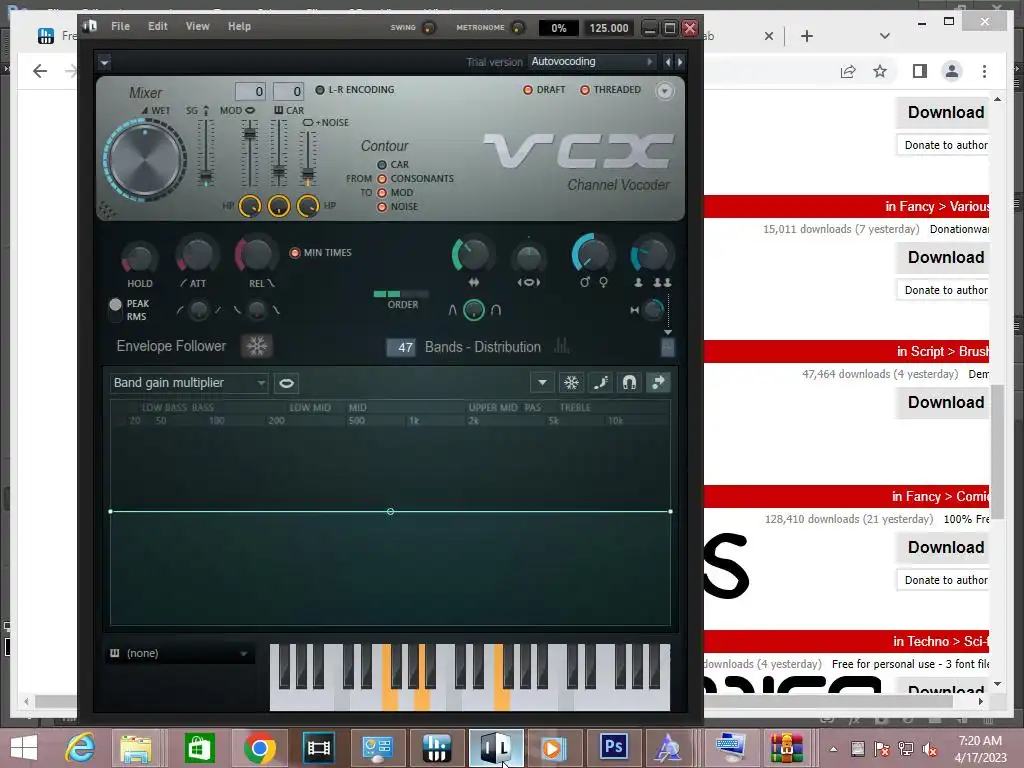Click the Order level indicator
This screenshot has height=768, width=1024.
pos(401,294)
